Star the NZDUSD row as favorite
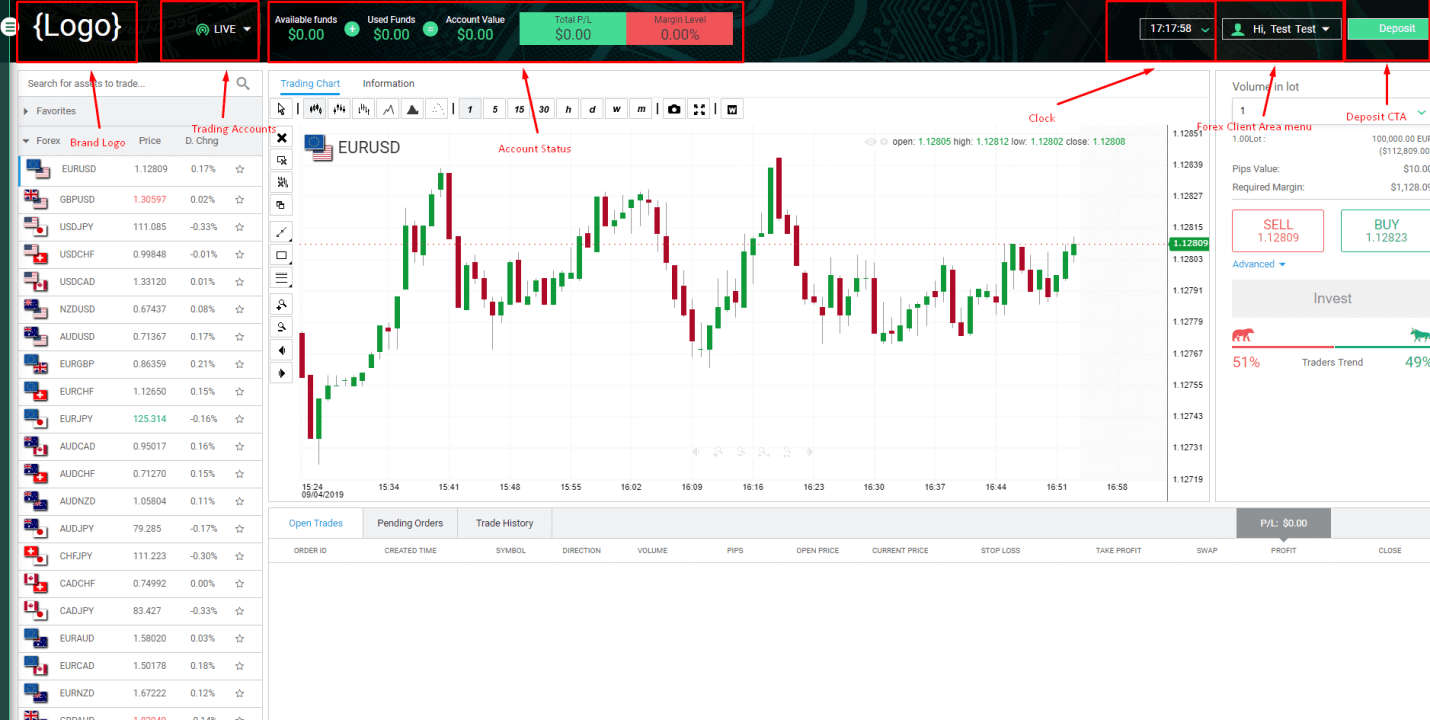This screenshot has width=1430, height=720. pos(240,309)
